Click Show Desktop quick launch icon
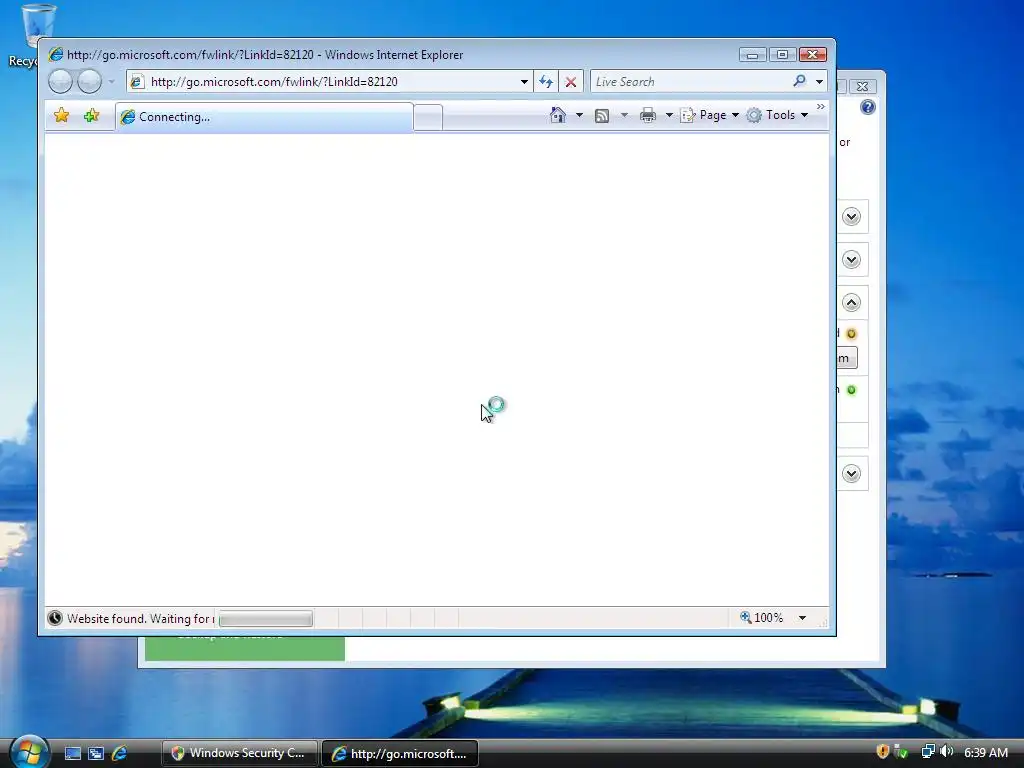This screenshot has height=768, width=1024. (x=72, y=753)
